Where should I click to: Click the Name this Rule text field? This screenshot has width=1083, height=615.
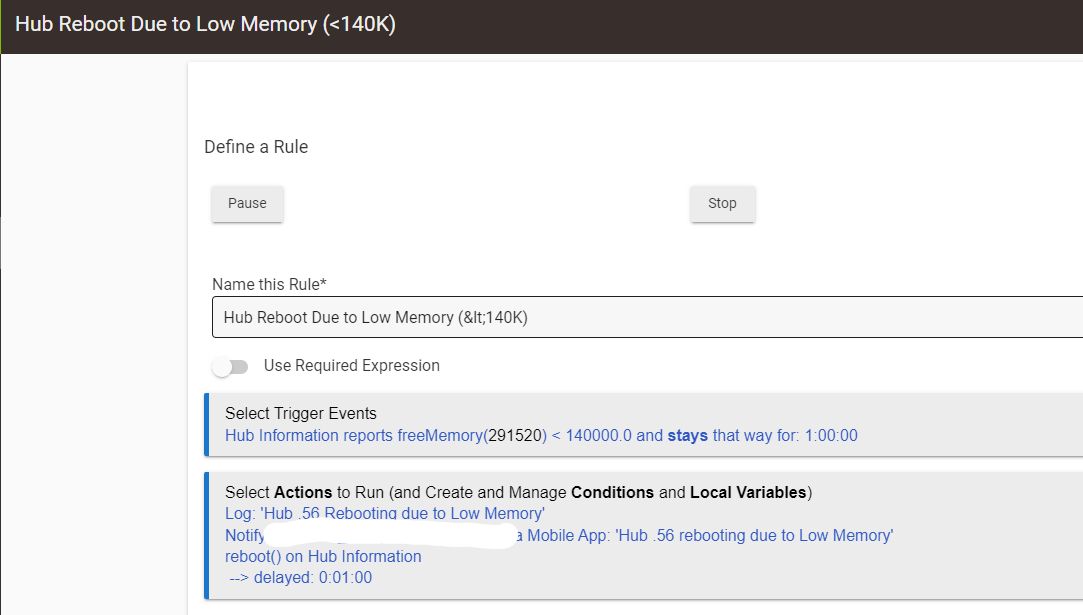[x=640, y=317]
